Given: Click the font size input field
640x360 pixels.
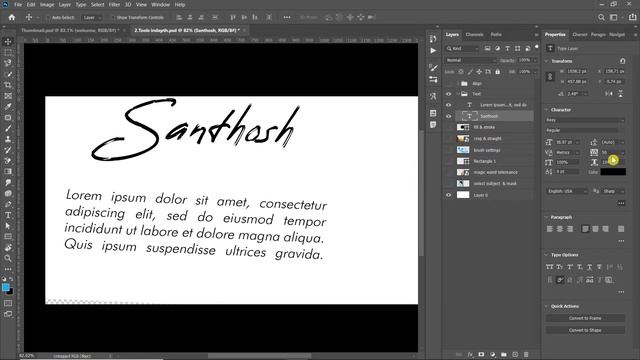Looking at the screenshot, I should point(567,142).
